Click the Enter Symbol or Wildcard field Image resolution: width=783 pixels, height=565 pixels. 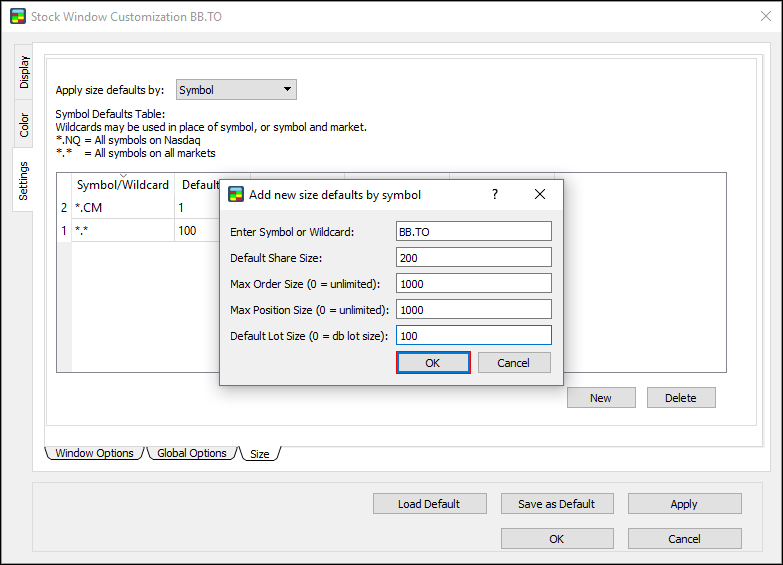coord(473,231)
